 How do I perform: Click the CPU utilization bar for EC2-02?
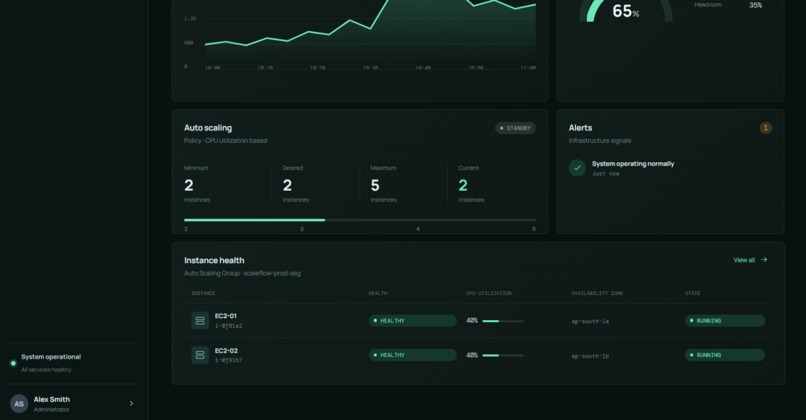(503, 355)
